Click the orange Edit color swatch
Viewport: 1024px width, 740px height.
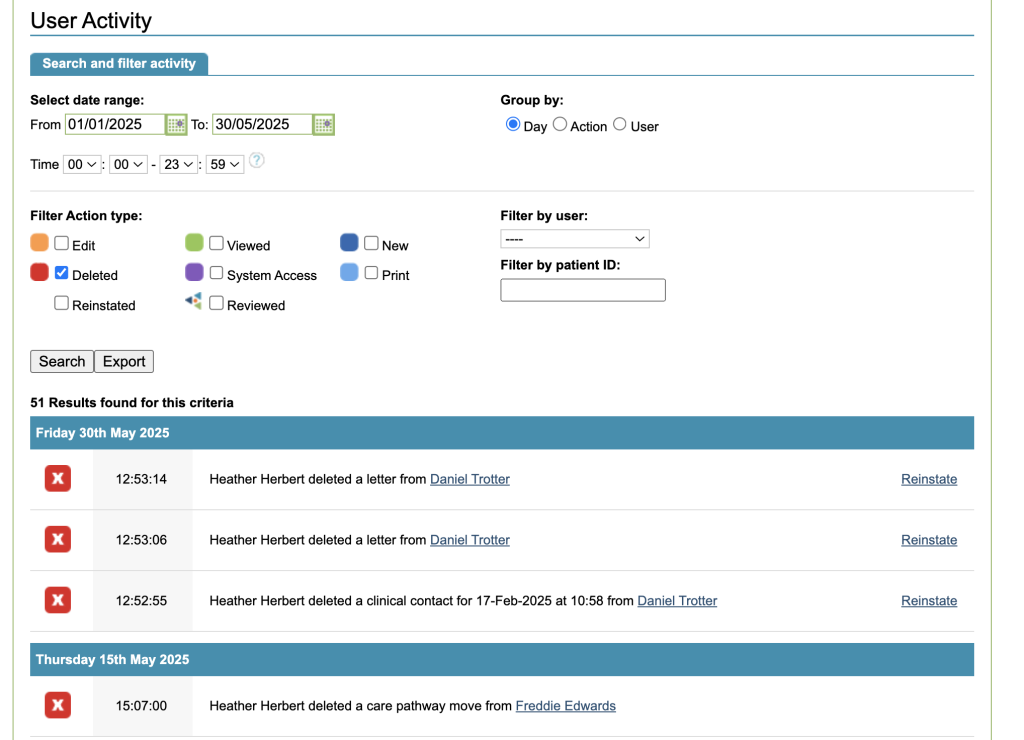40,243
